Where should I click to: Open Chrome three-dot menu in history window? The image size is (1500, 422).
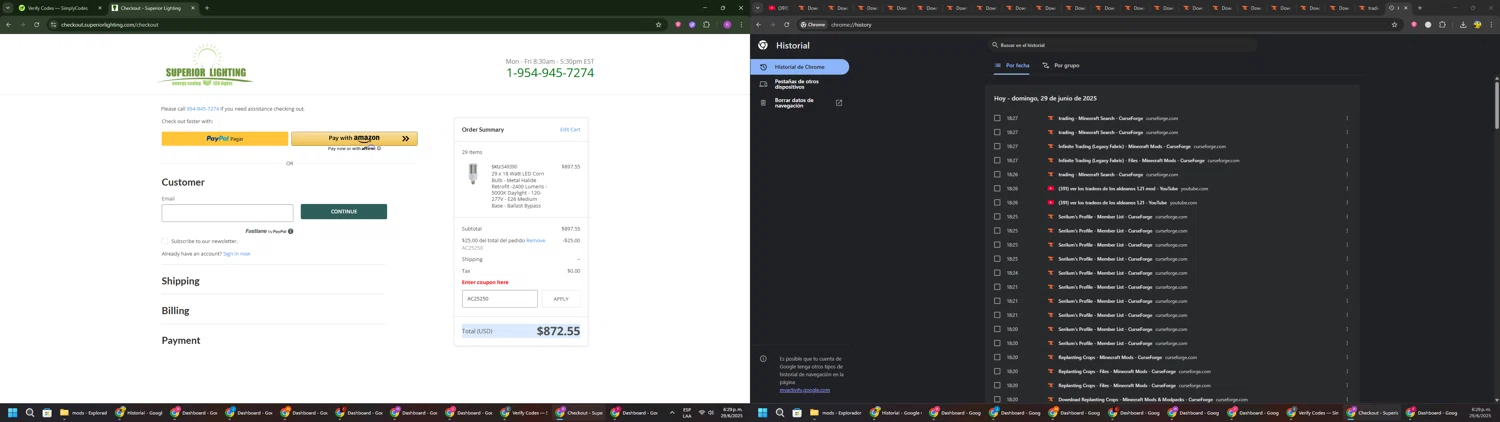pyautogui.click(x=1491, y=25)
